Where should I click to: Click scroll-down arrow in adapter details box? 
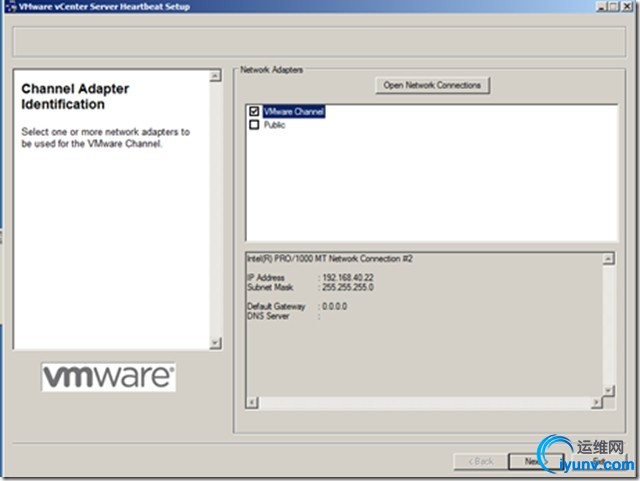coord(608,390)
